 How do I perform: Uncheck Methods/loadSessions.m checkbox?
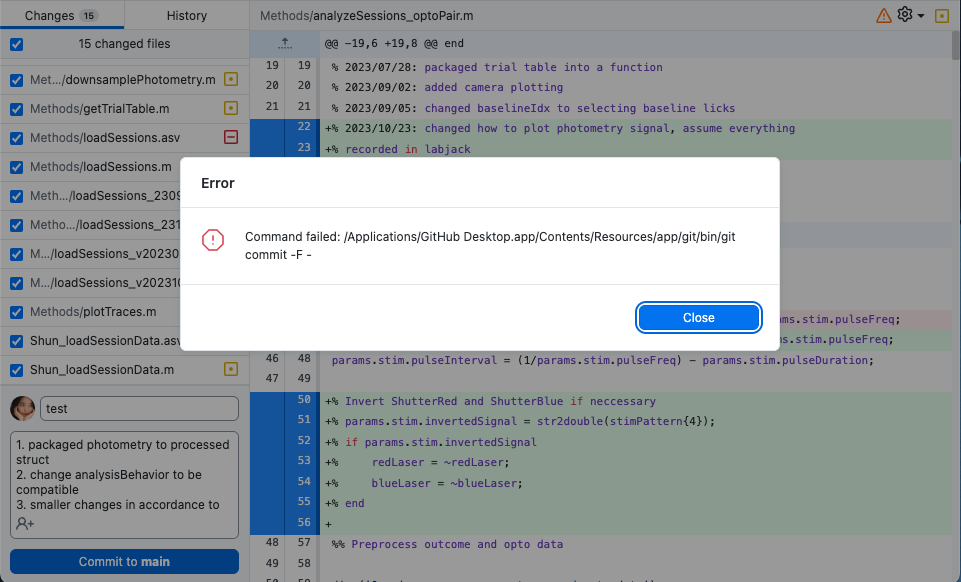click(15, 166)
